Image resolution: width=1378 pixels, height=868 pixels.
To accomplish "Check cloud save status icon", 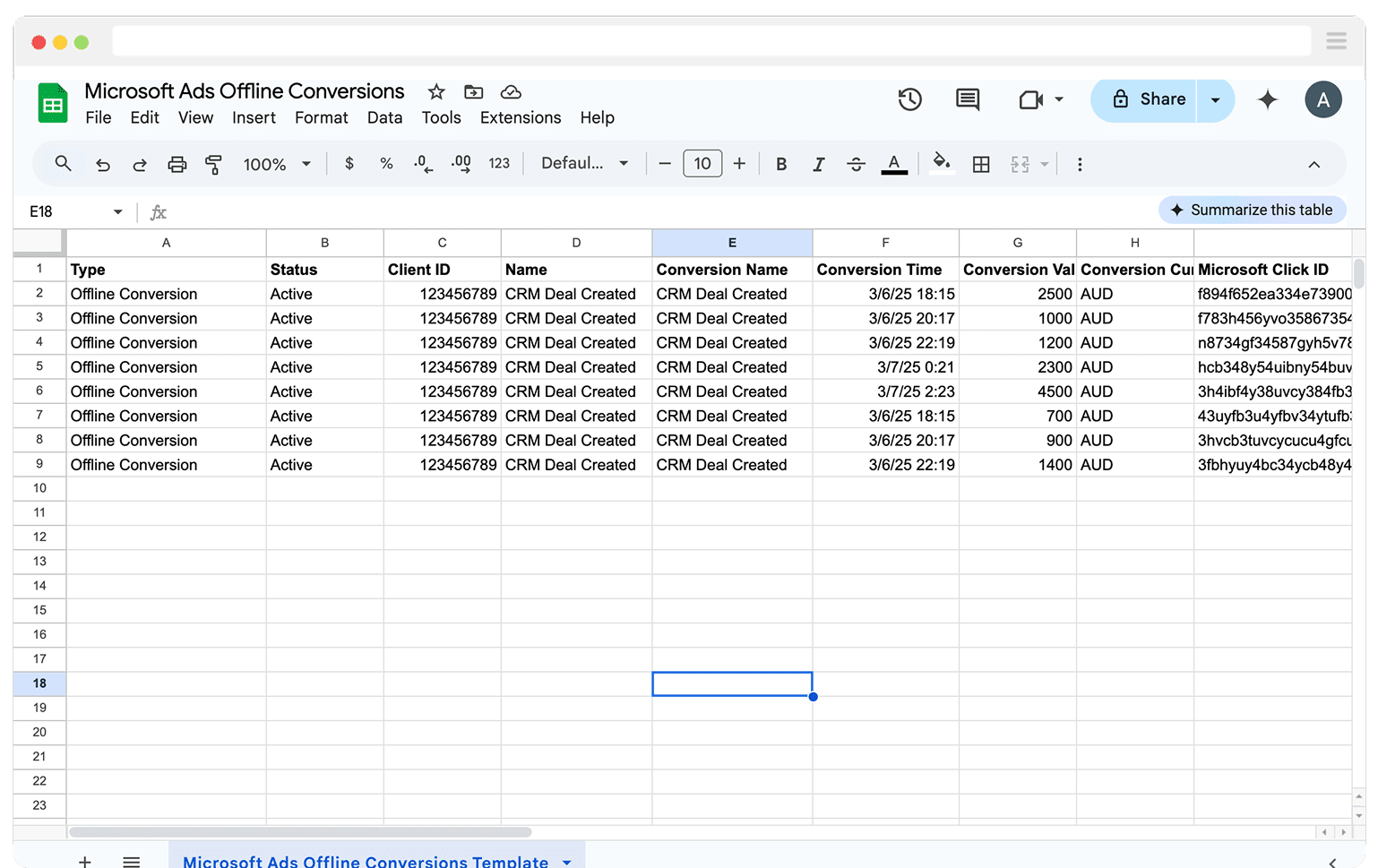I will pyautogui.click(x=511, y=92).
